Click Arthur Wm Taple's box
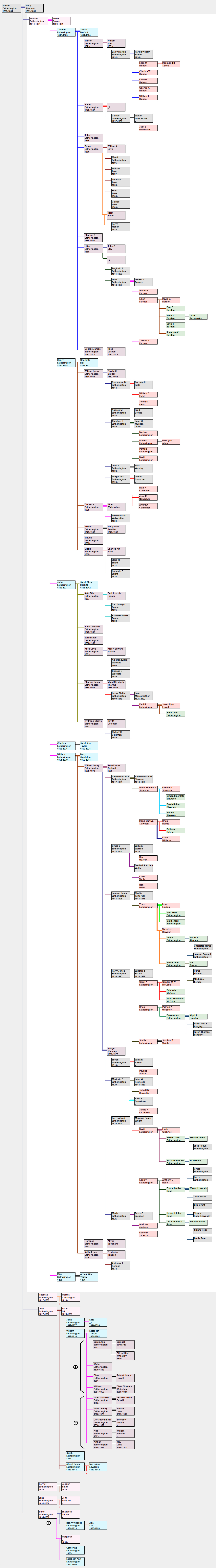This screenshot has width=216, height=1568. tap(88, 1276)
